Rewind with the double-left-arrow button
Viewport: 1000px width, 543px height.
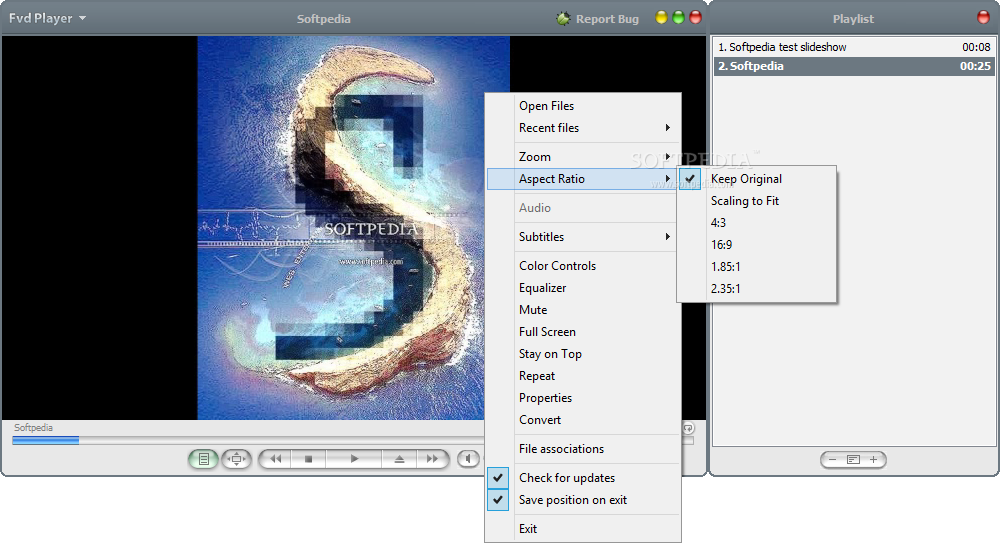tap(276, 459)
